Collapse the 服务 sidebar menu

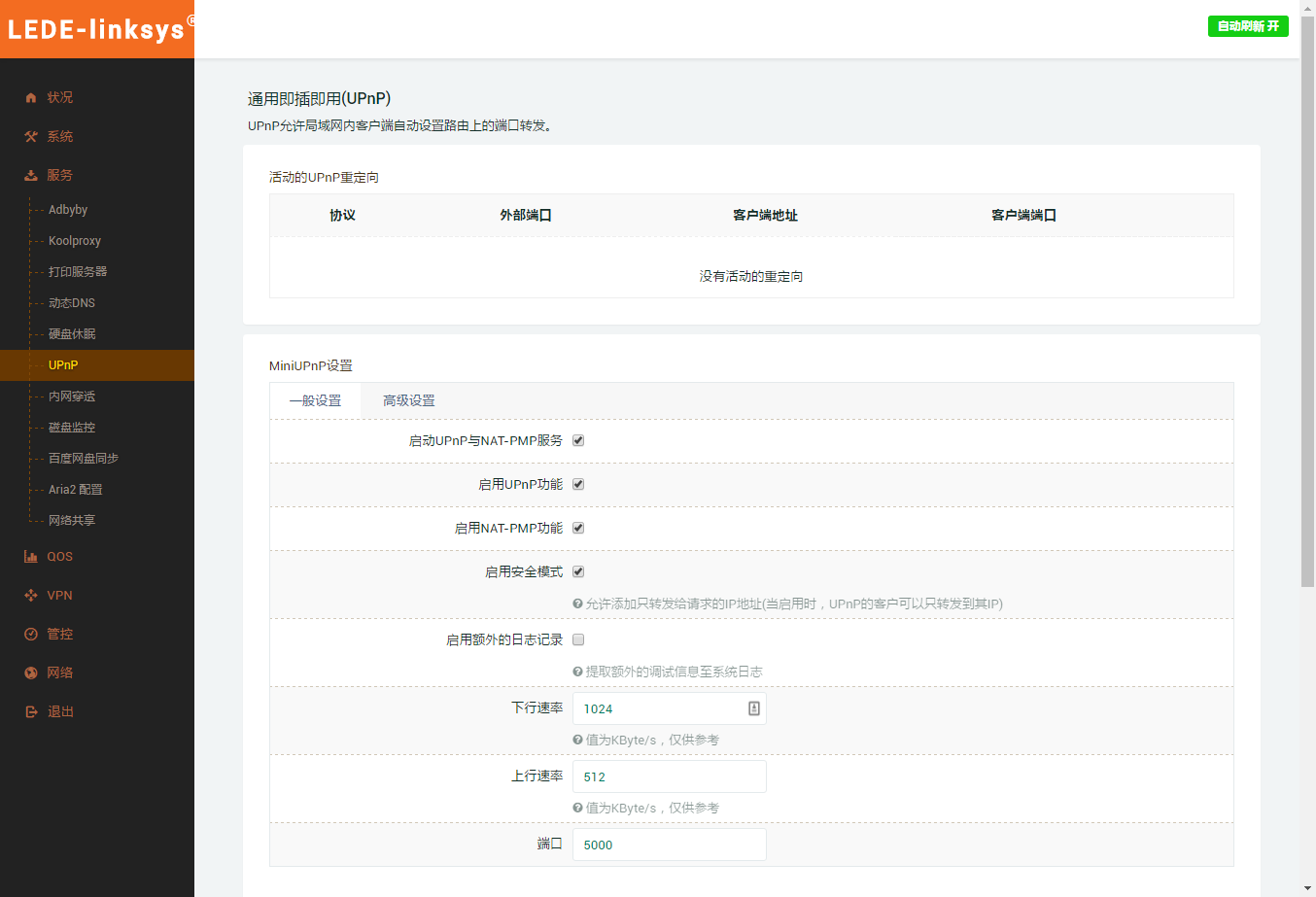click(59, 176)
